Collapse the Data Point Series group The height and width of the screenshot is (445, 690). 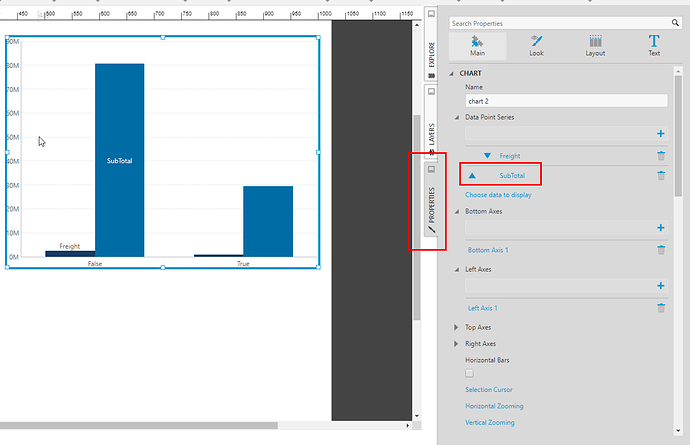coord(457,118)
